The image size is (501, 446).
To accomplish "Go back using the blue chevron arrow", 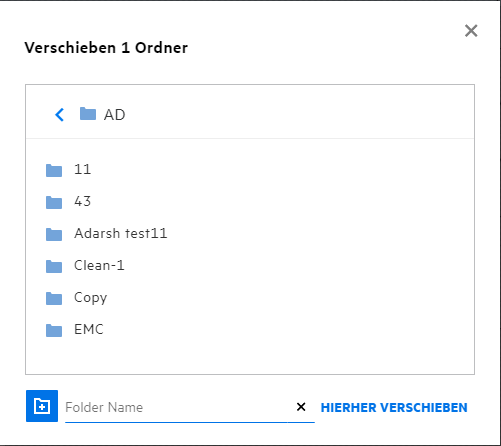I will (60, 115).
